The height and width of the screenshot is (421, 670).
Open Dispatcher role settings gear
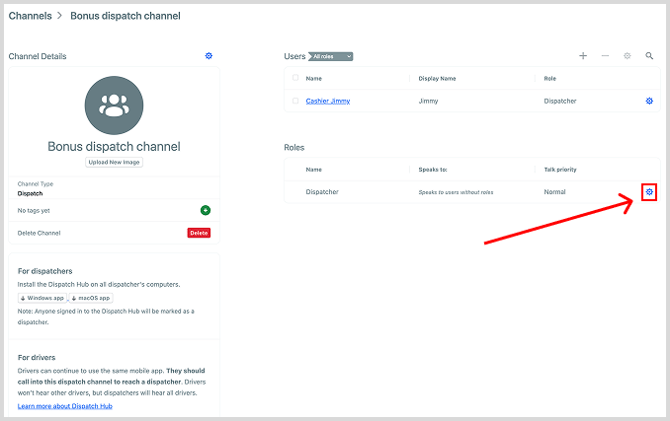pyautogui.click(x=649, y=192)
